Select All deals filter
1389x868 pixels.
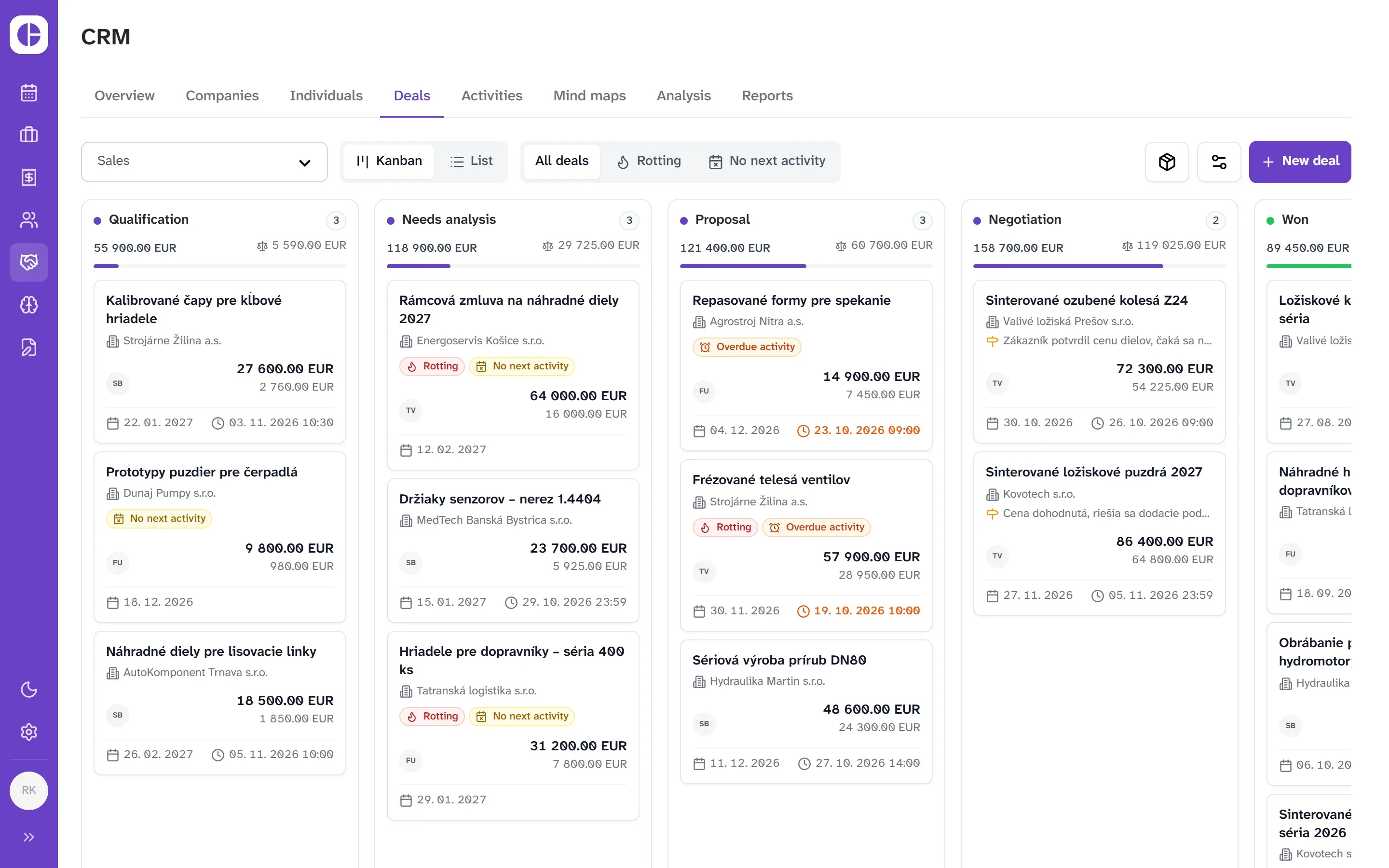(x=562, y=162)
